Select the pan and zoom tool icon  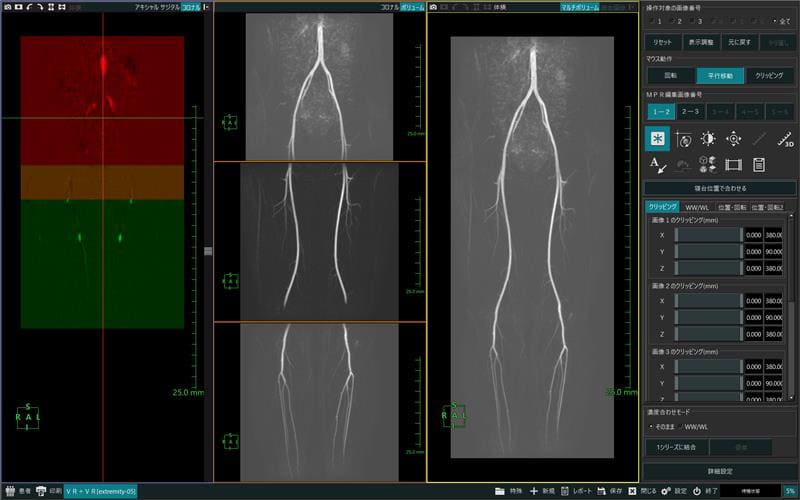tap(733, 139)
